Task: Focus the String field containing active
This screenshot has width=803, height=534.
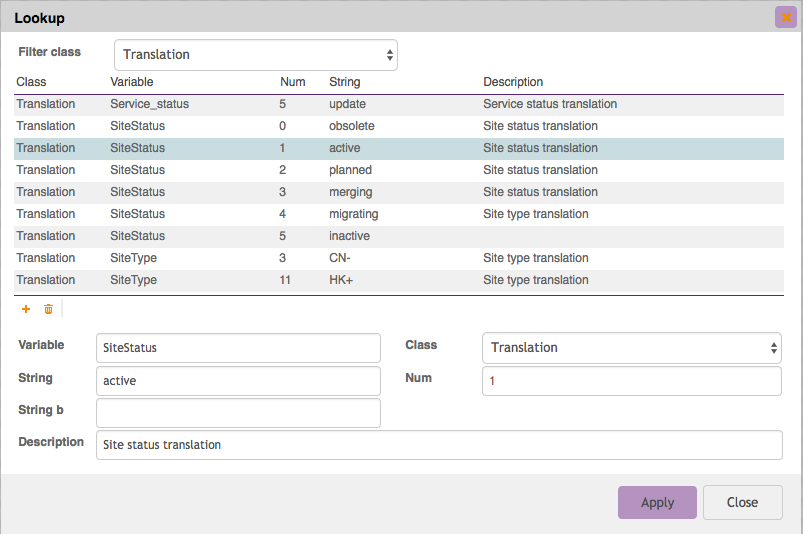Action: pyautogui.click(x=238, y=381)
